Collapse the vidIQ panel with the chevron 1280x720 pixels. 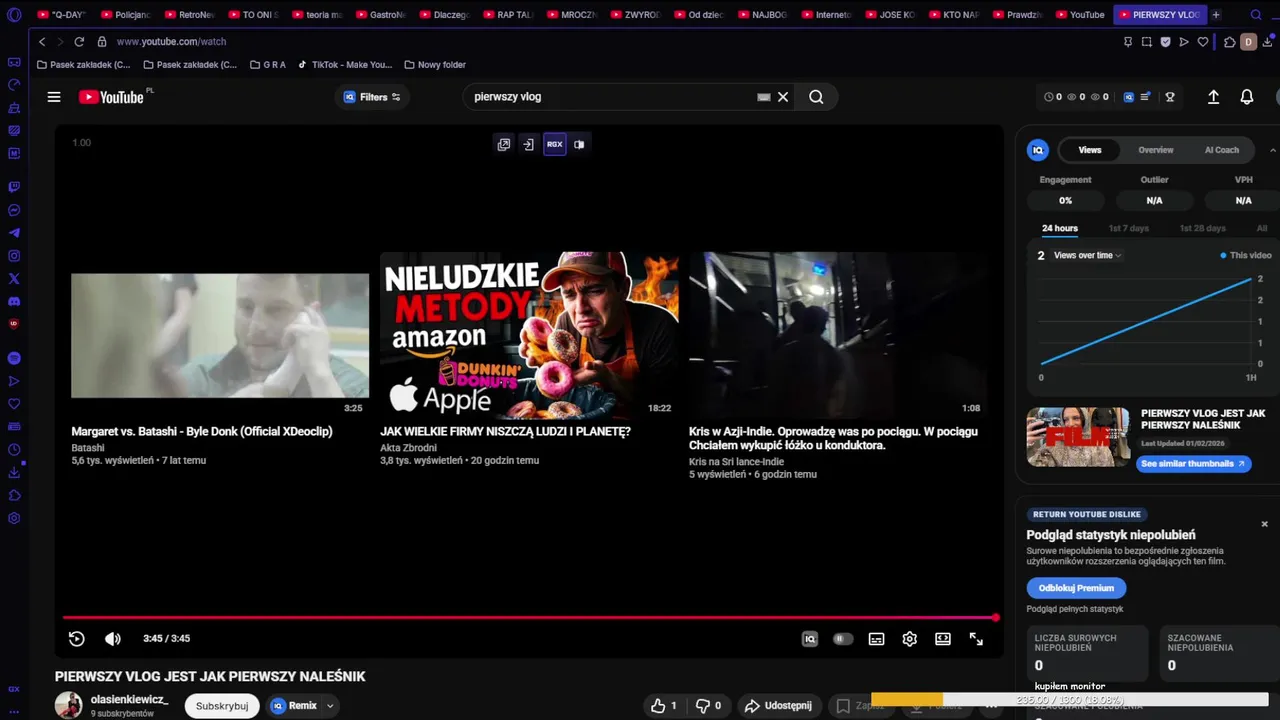[x=1273, y=150]
